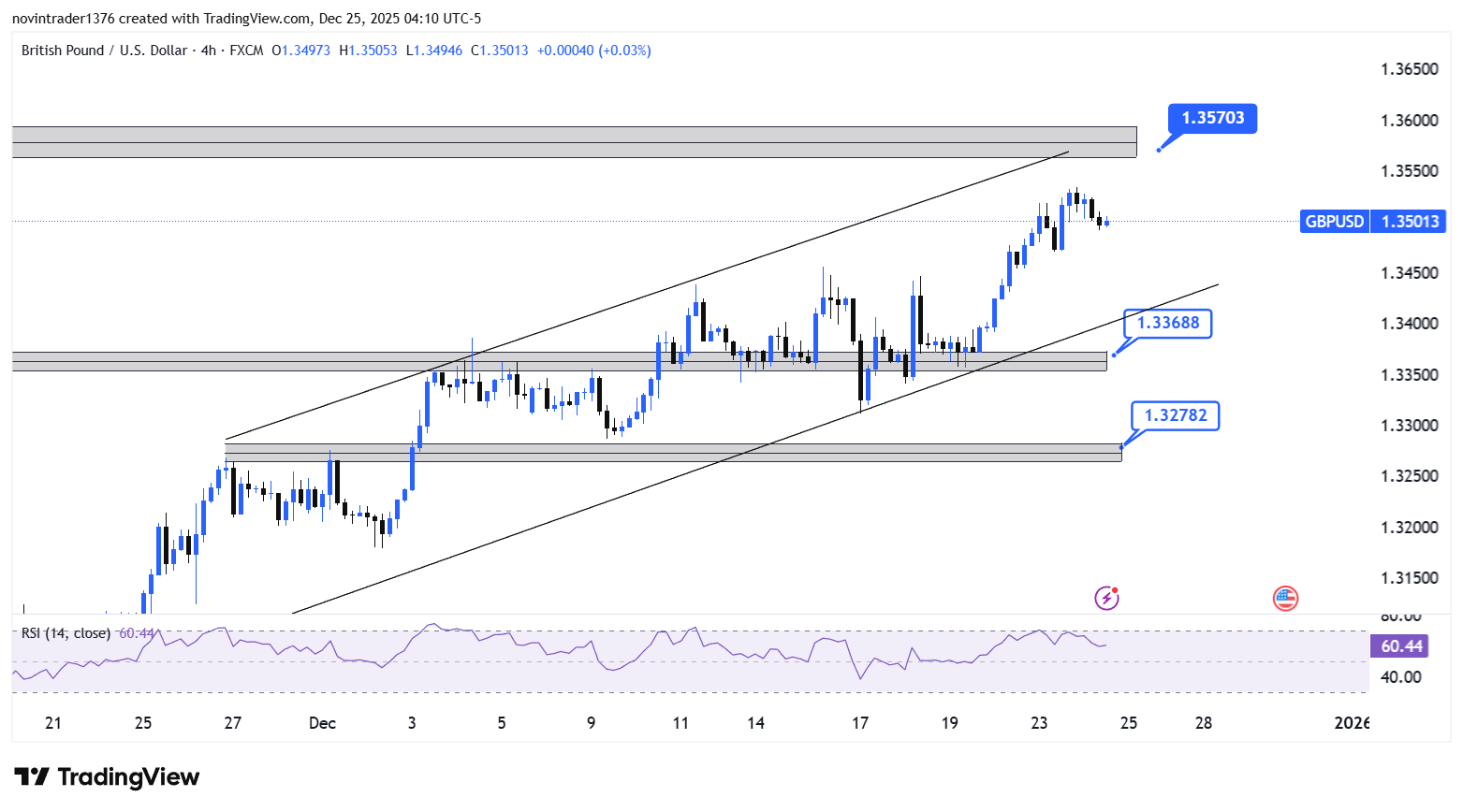Click the FXCM data source label

246,51
